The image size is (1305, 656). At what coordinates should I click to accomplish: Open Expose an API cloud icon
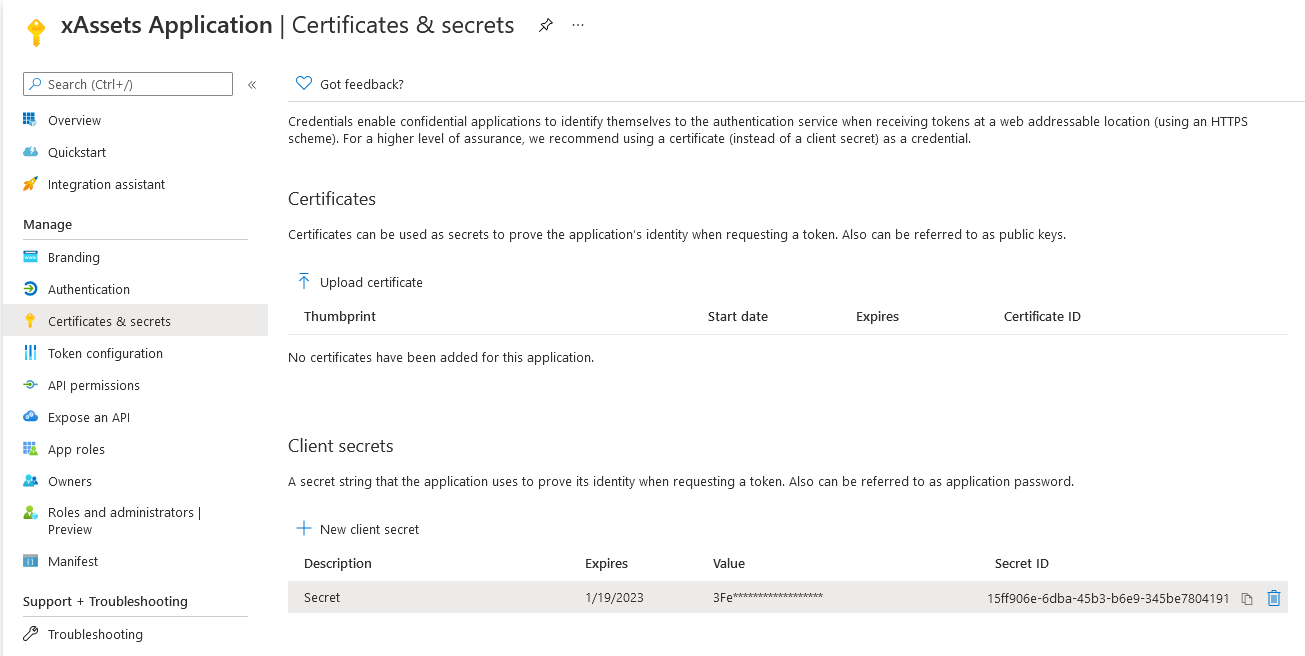coord(31,417)
